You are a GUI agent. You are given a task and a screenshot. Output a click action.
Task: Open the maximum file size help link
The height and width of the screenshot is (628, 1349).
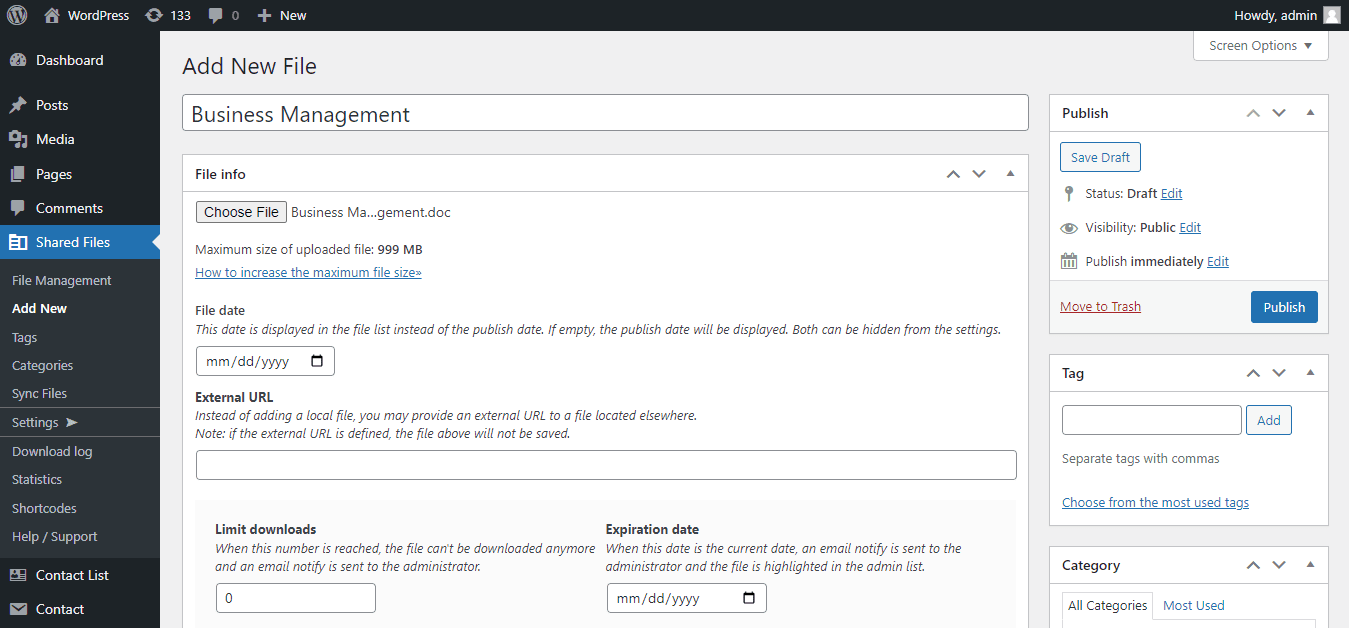coord(308,272)
